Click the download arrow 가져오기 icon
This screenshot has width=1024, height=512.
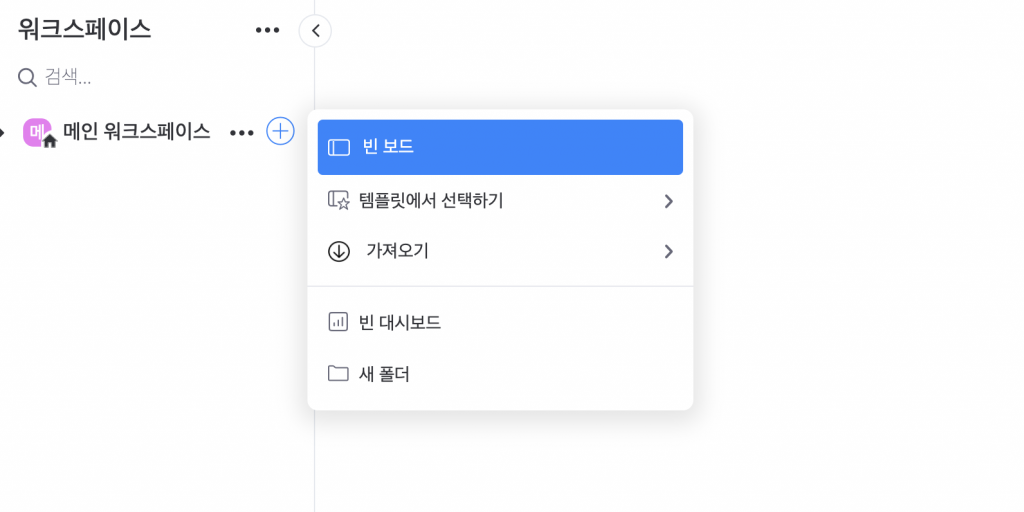338,251
